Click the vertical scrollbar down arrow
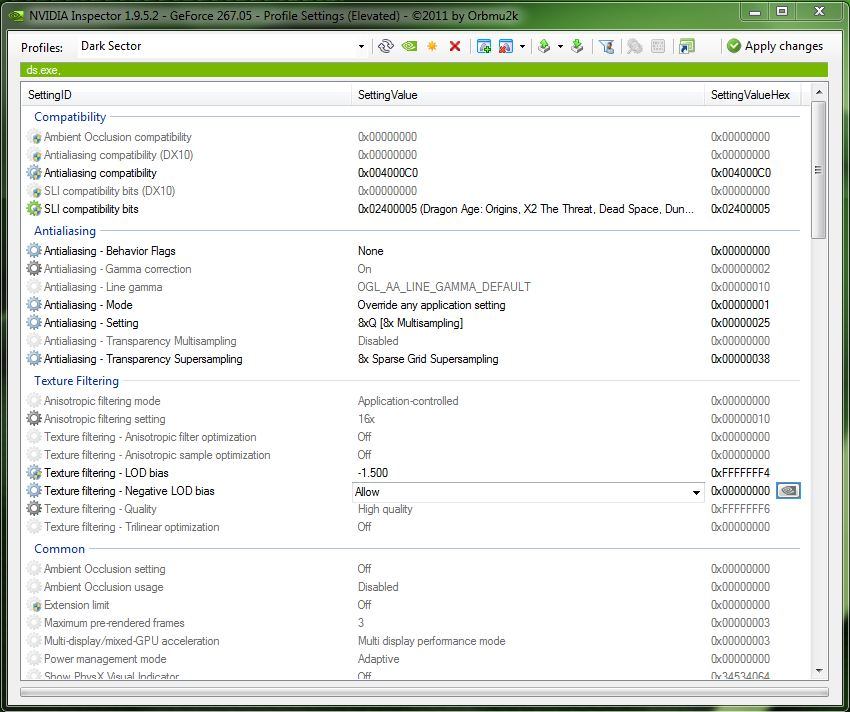Viewport: 850px width, 712px height. click(819, 671)
